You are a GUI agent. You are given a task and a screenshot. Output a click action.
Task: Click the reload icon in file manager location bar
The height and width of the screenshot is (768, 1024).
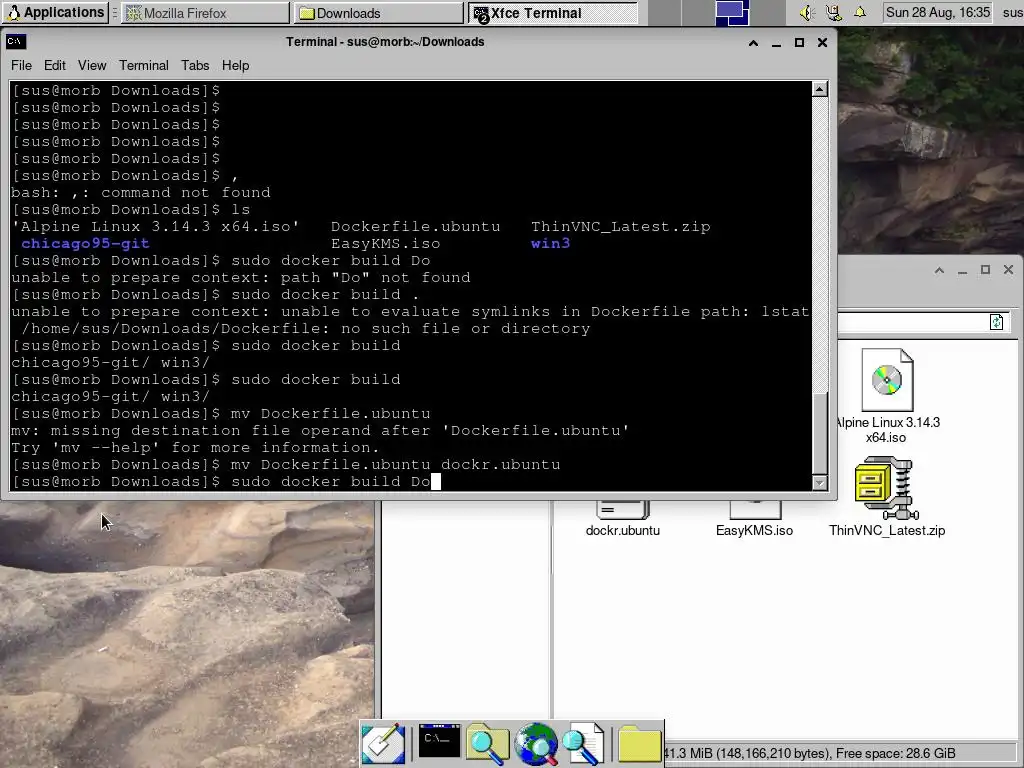(x=996, y=322)
